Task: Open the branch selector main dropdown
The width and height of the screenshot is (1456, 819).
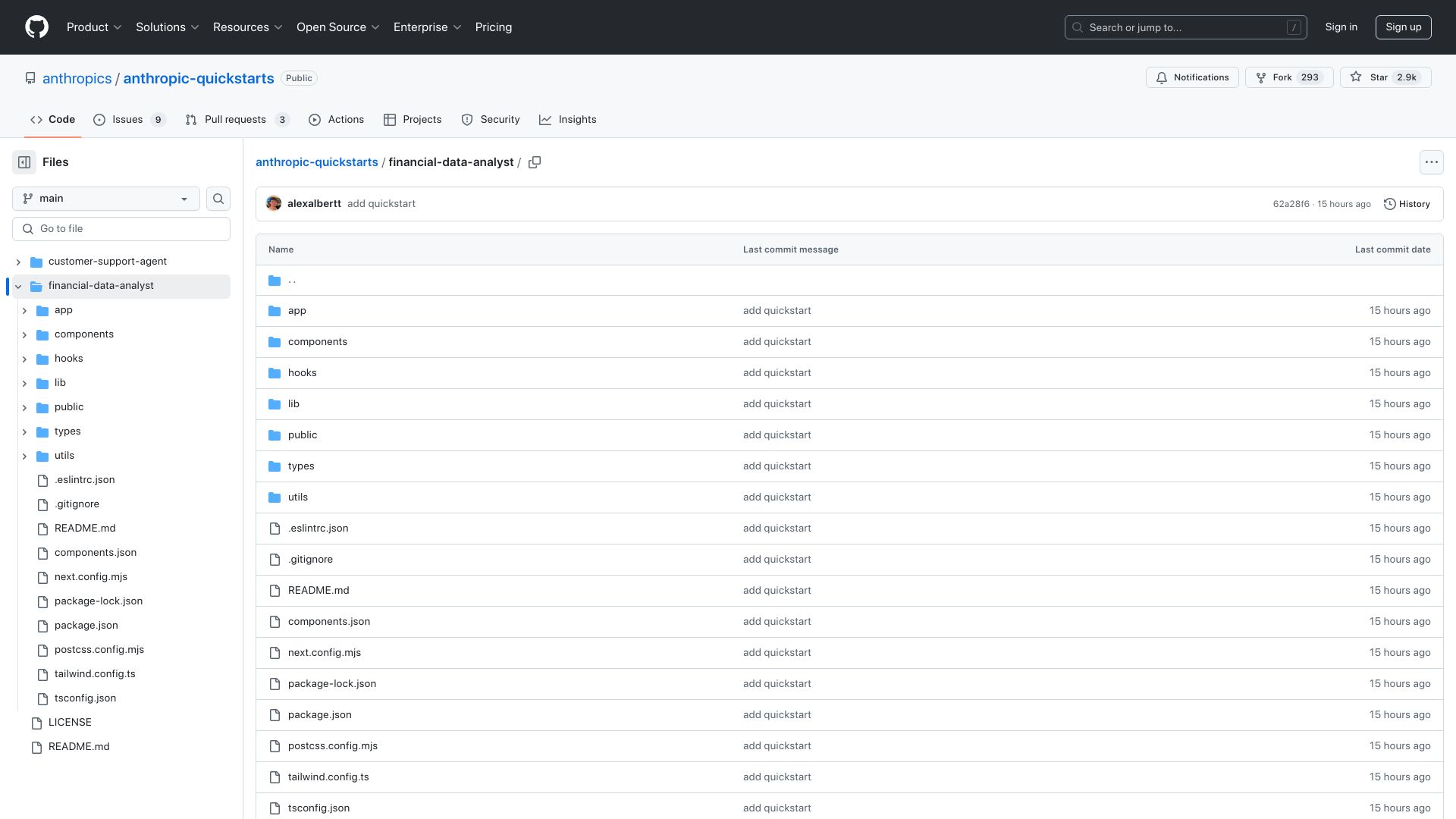Action: pyautogui.click(x=106, y=199)
